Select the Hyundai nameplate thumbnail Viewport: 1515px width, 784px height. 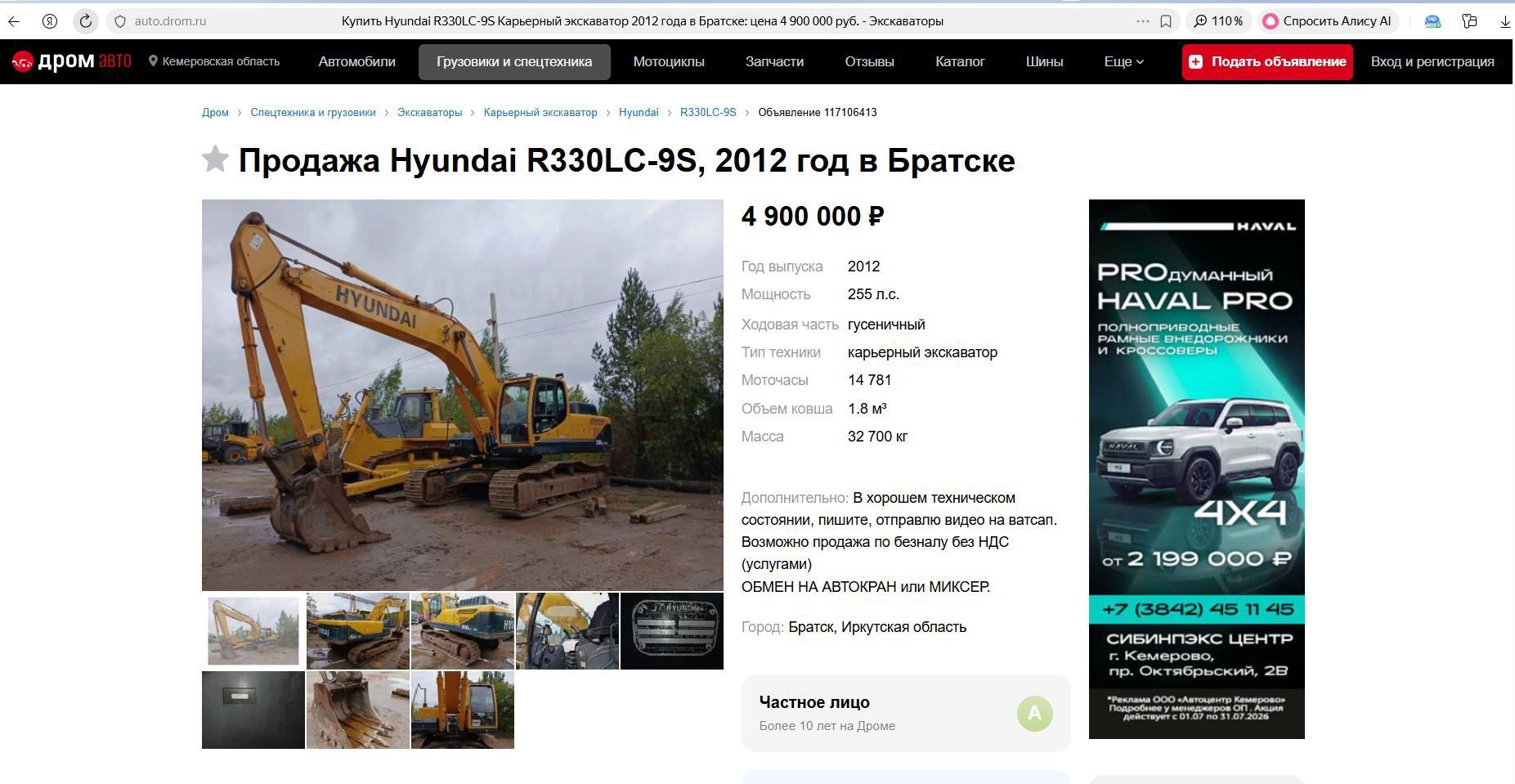(x=671, y=631)
